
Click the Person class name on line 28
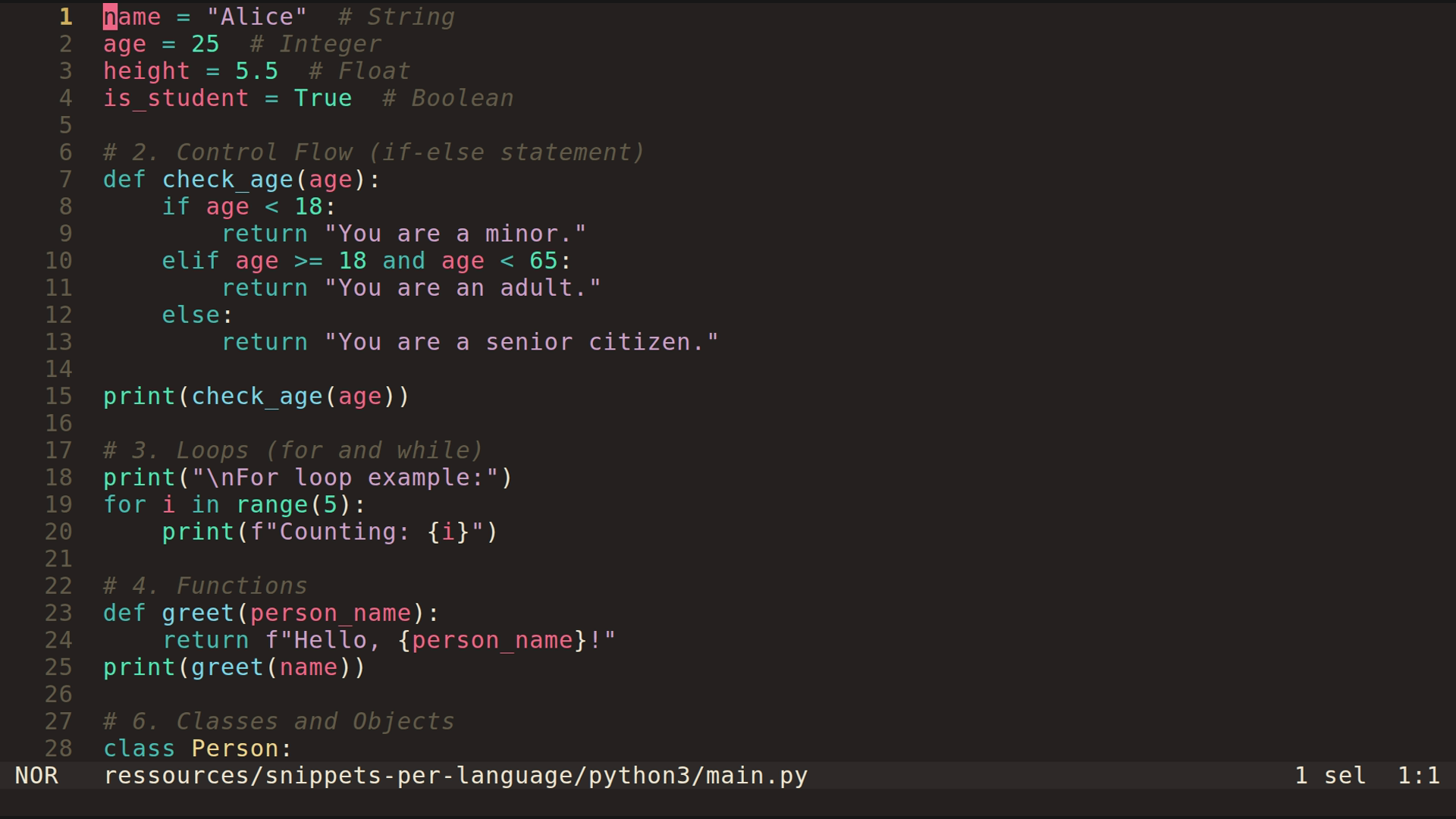coord(237,748)
